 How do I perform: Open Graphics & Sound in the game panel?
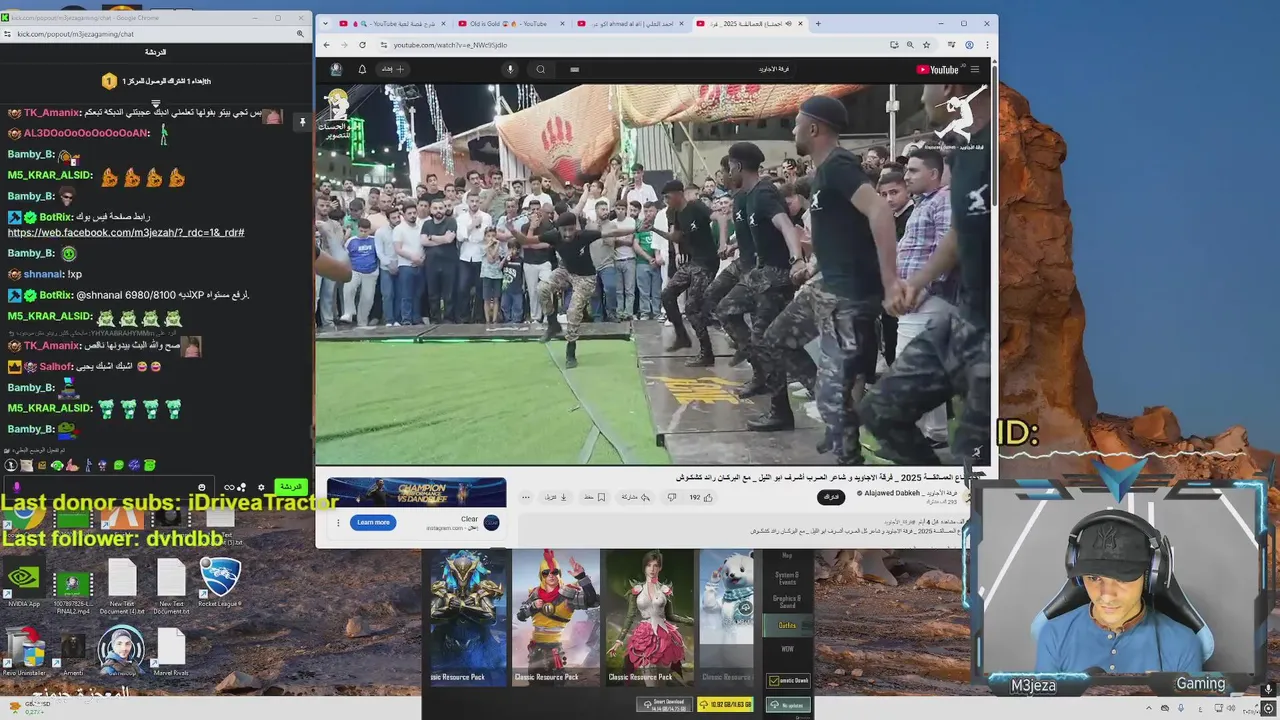(x=787, y=601)
